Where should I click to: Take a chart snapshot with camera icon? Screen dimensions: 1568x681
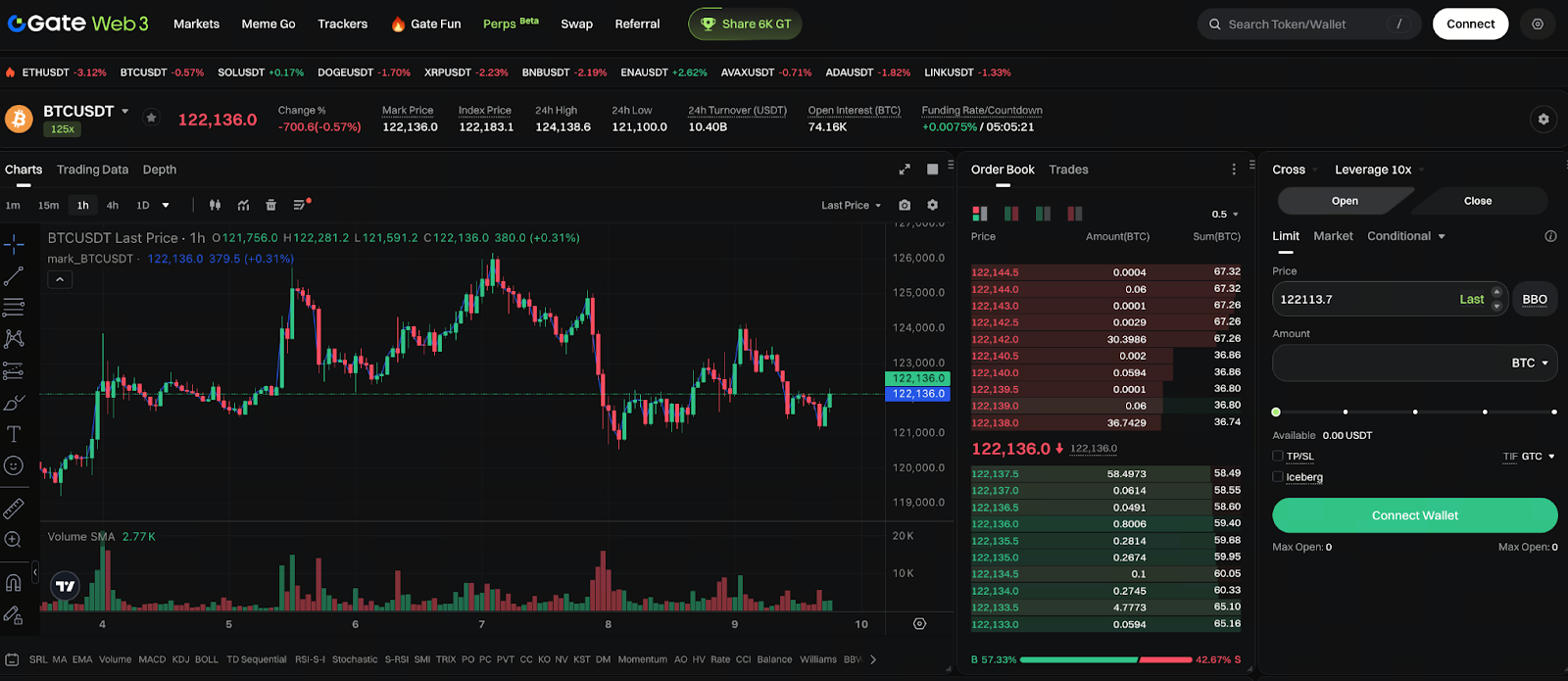pos(905,205)
